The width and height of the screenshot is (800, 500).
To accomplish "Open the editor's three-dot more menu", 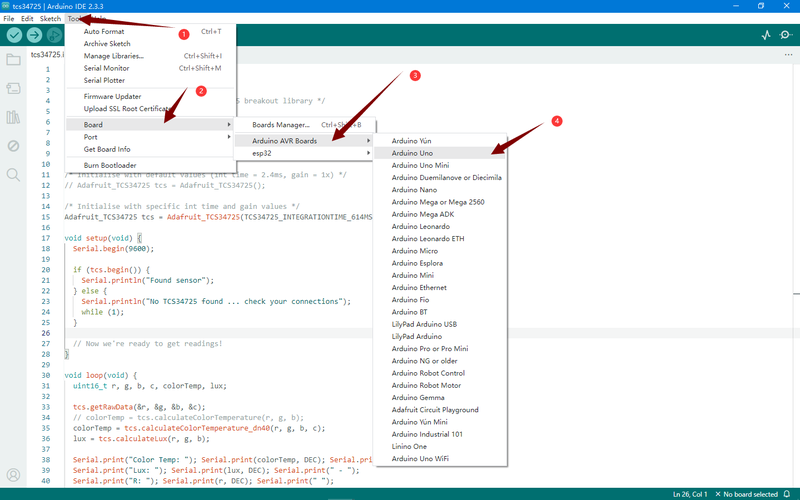I will tap(788, 55).
